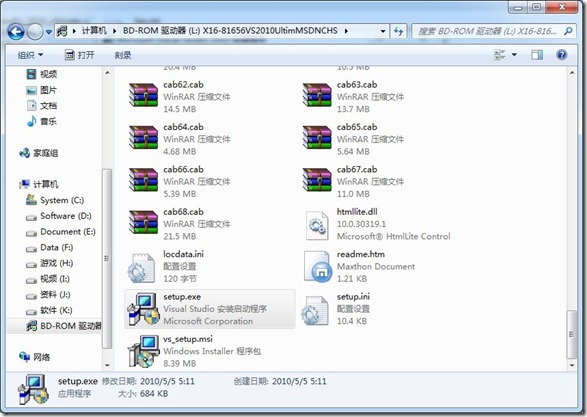Click 修改日期 value 2010/5/5 5:11
587x417 pixels.
(167, 381)
